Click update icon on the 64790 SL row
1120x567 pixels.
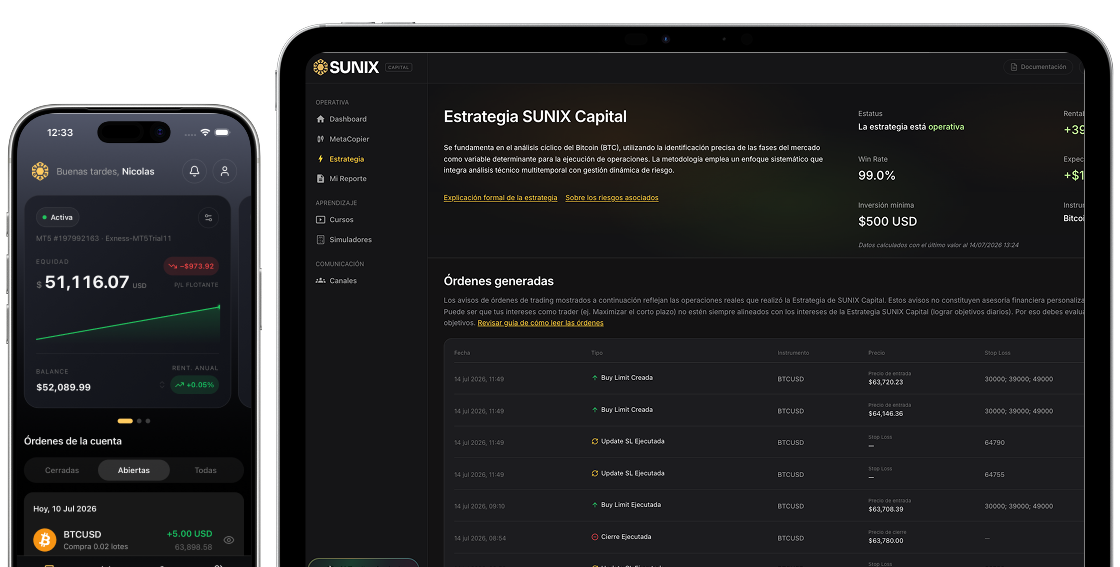pos(594,441)
